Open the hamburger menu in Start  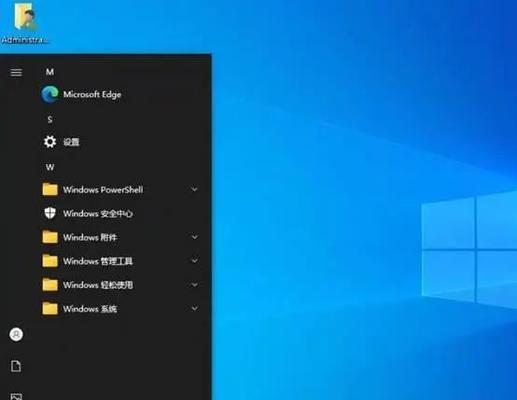(x=16, y=72)
